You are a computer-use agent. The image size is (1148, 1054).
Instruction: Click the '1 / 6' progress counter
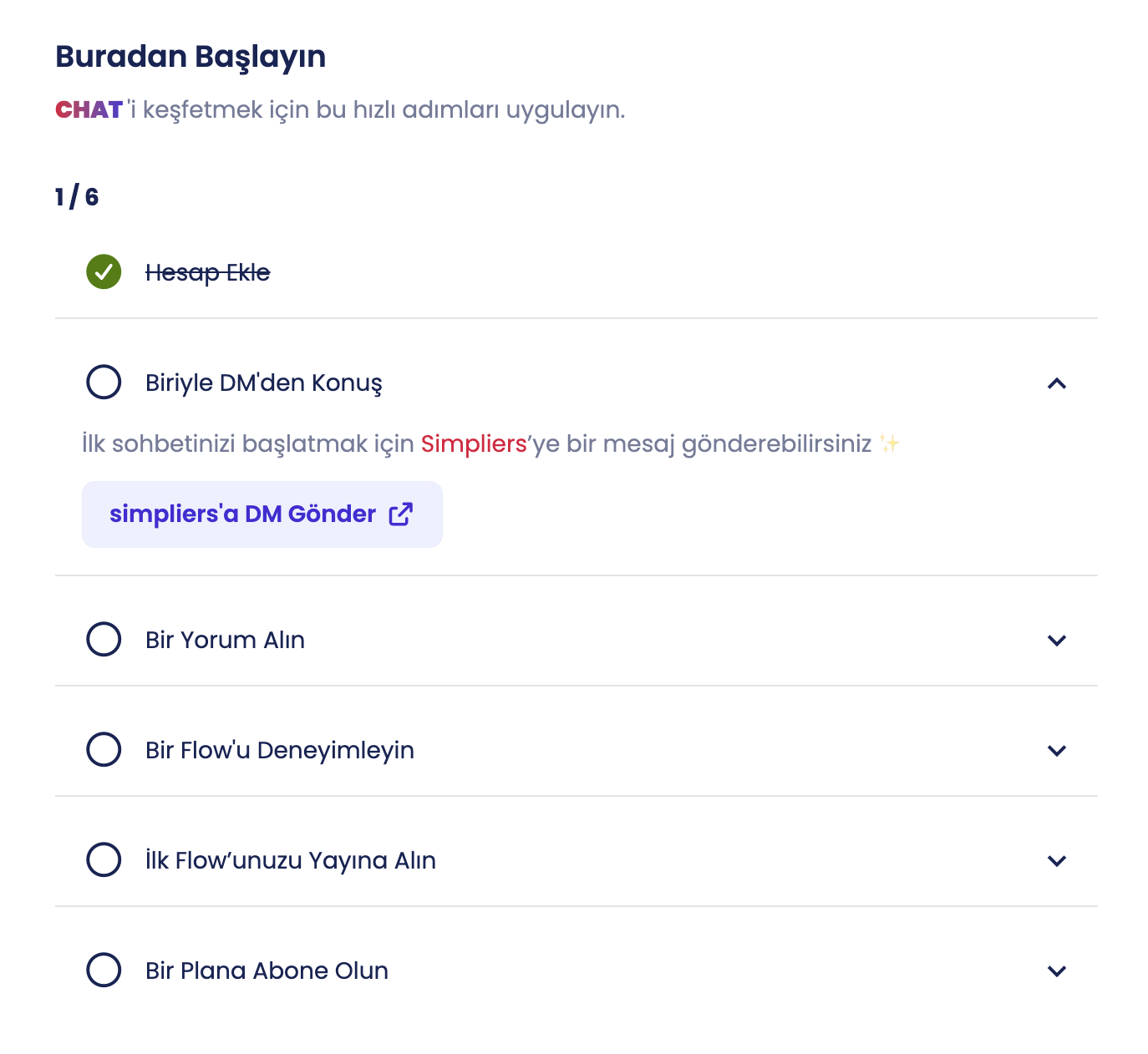[77, 197]
